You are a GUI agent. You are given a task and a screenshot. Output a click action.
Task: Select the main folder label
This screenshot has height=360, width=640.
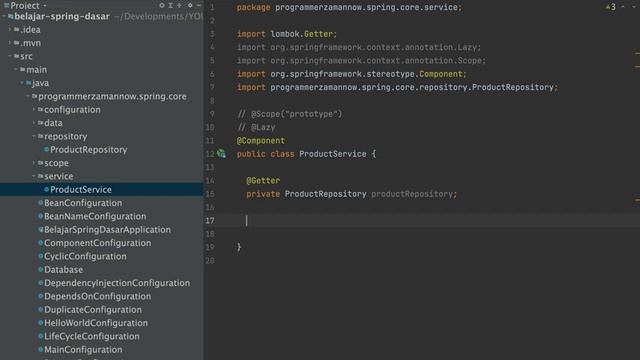pos(36,70)
